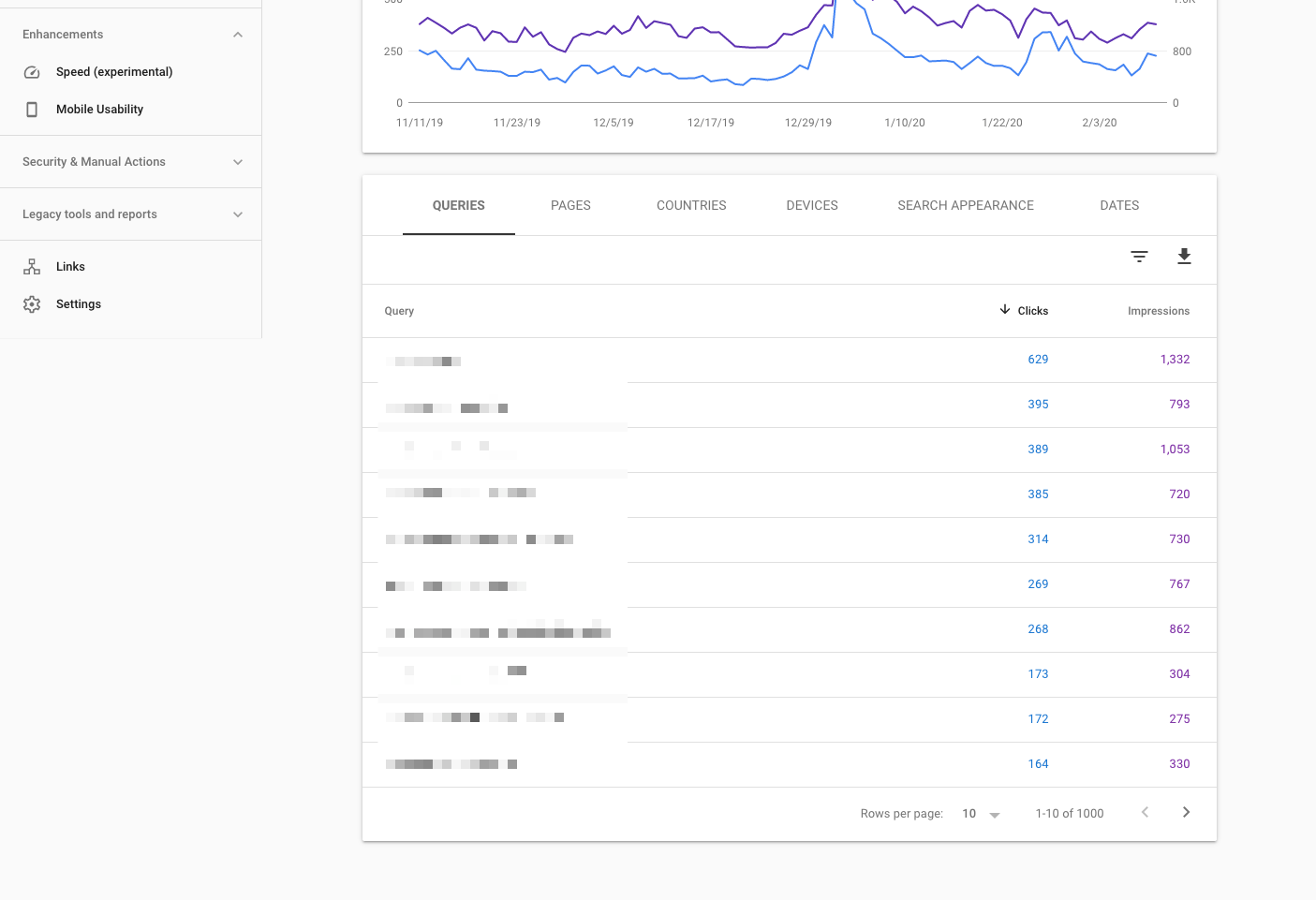
Task: Click the Settings gear in the sidebar
Action: [x=31, y=303]
